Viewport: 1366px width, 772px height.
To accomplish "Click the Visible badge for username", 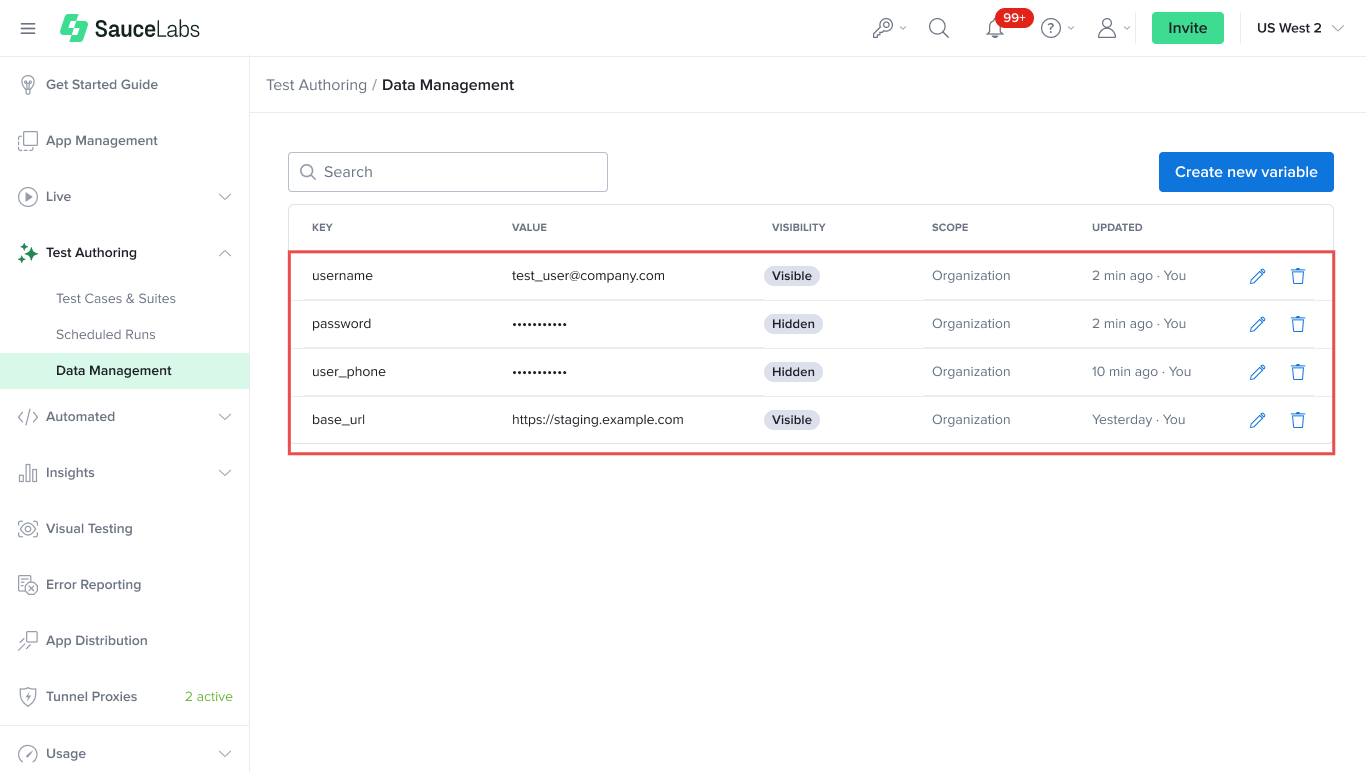I will tap(792, 276).
